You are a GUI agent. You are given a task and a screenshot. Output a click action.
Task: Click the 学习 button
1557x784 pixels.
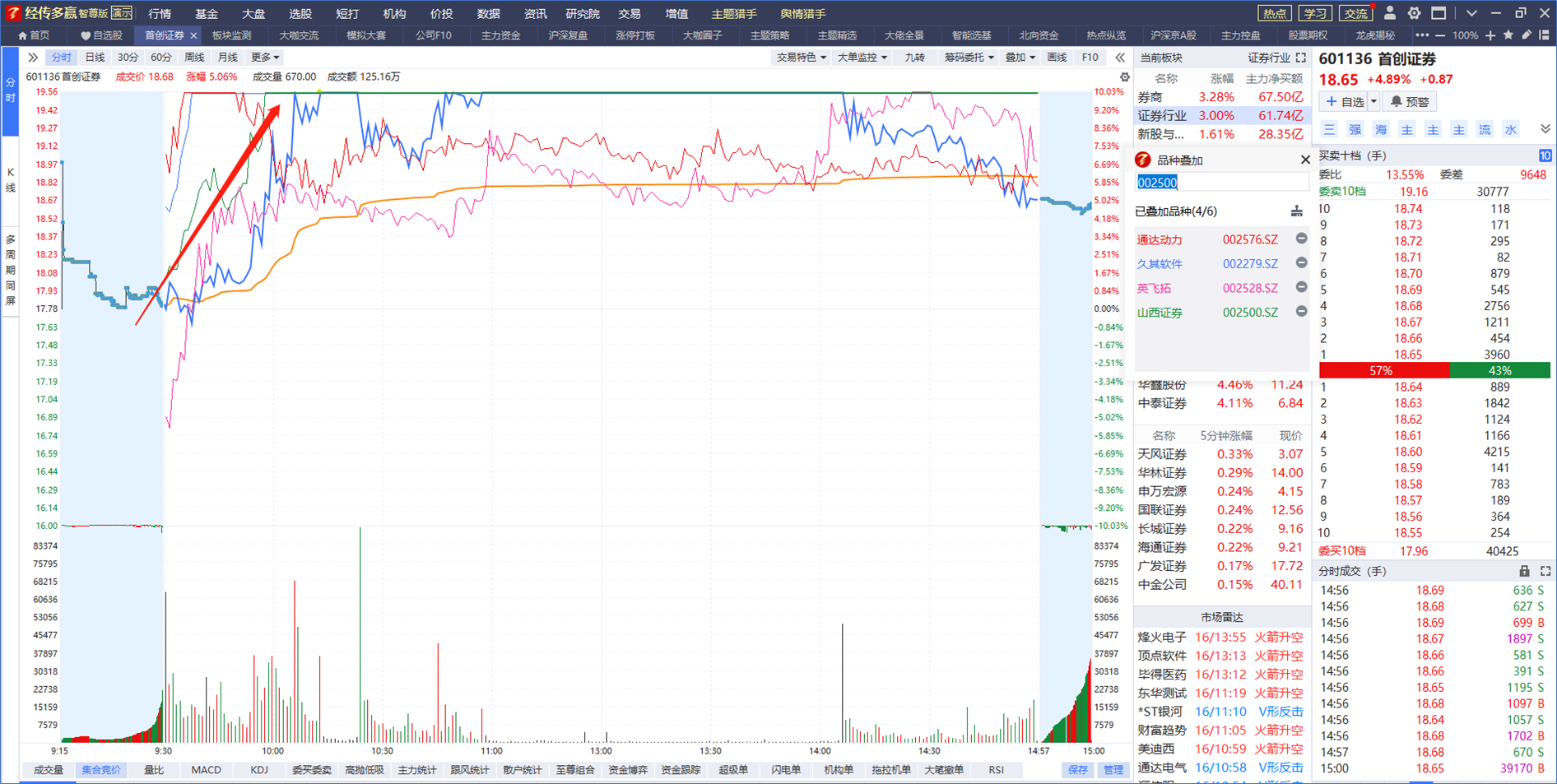[1315, 13]
